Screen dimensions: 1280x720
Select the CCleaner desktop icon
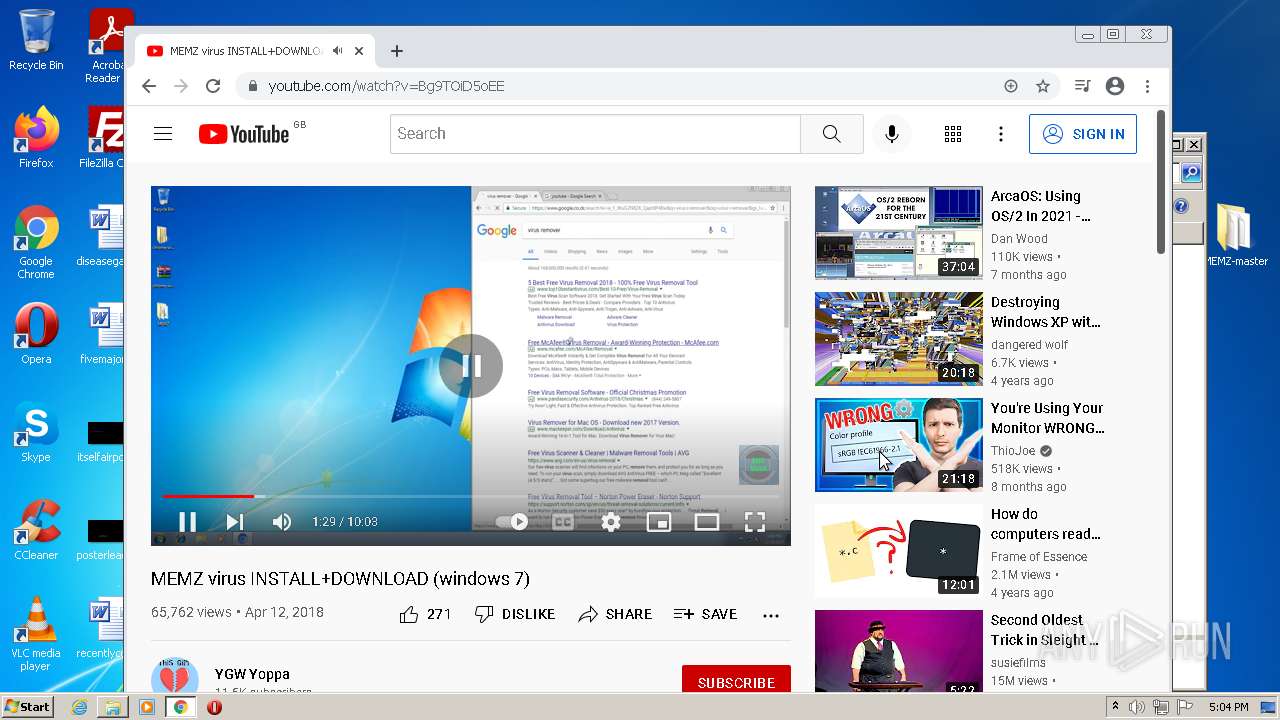[36, 530]
